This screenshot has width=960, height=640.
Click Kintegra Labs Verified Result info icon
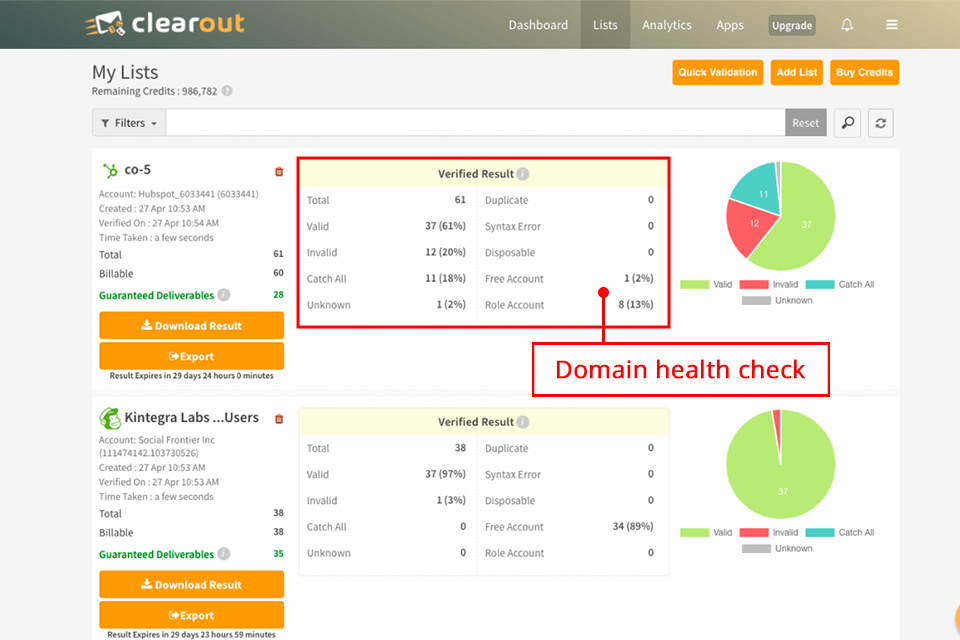tap(522, 422)
